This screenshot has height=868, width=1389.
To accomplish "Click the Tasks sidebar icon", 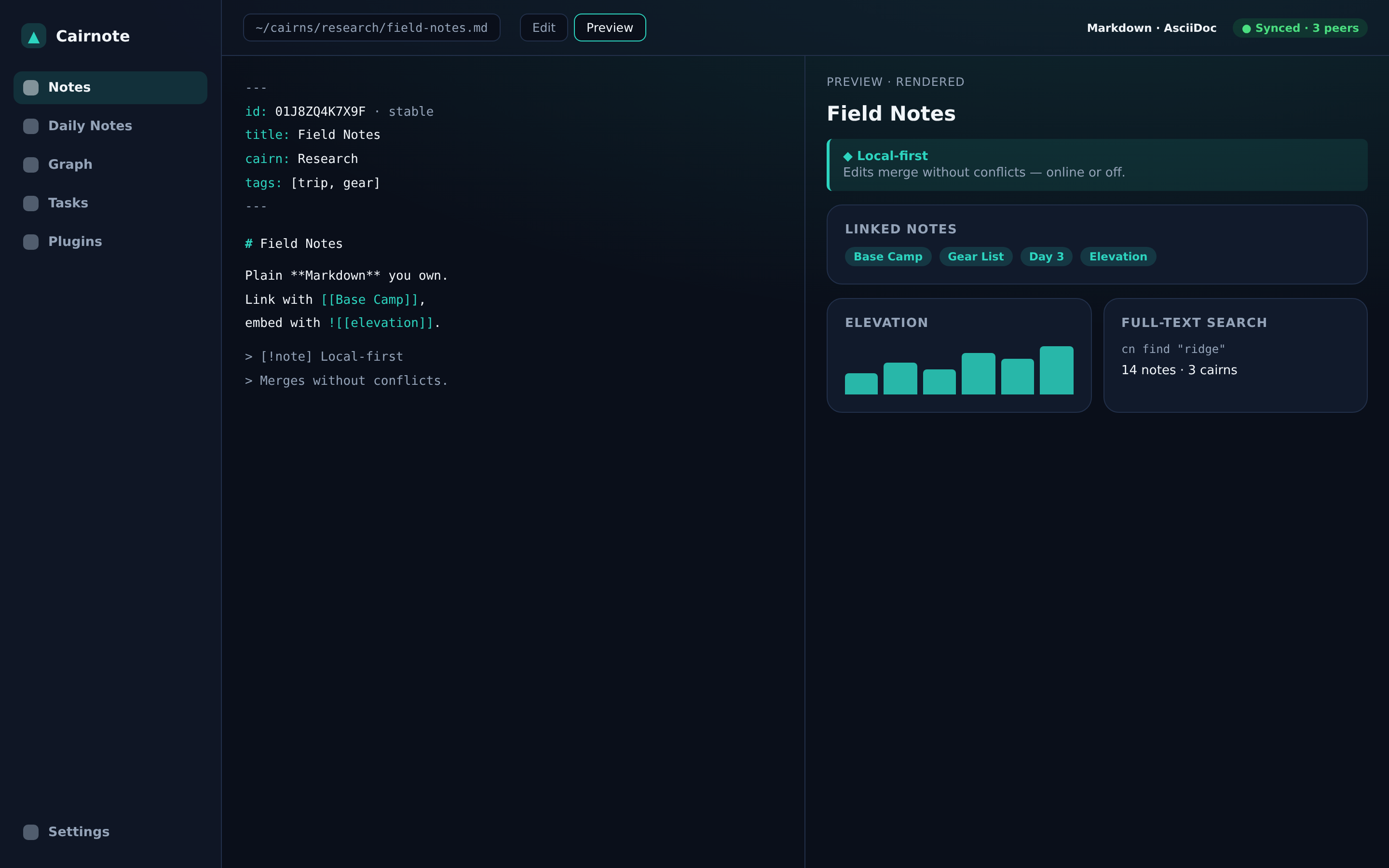I will [31, 203].
